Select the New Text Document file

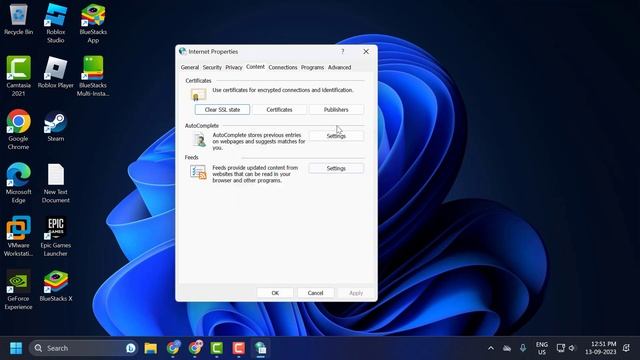tap(56, 183)
